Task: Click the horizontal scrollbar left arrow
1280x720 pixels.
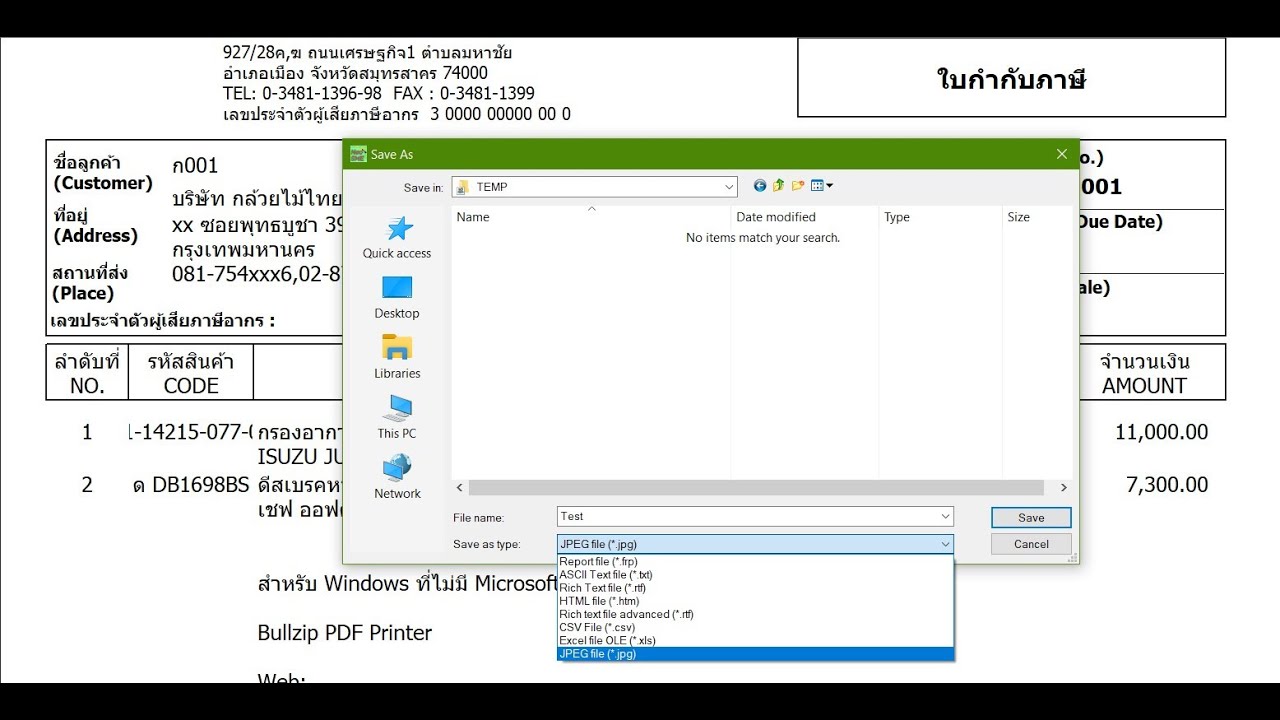Action: (460, 488)
